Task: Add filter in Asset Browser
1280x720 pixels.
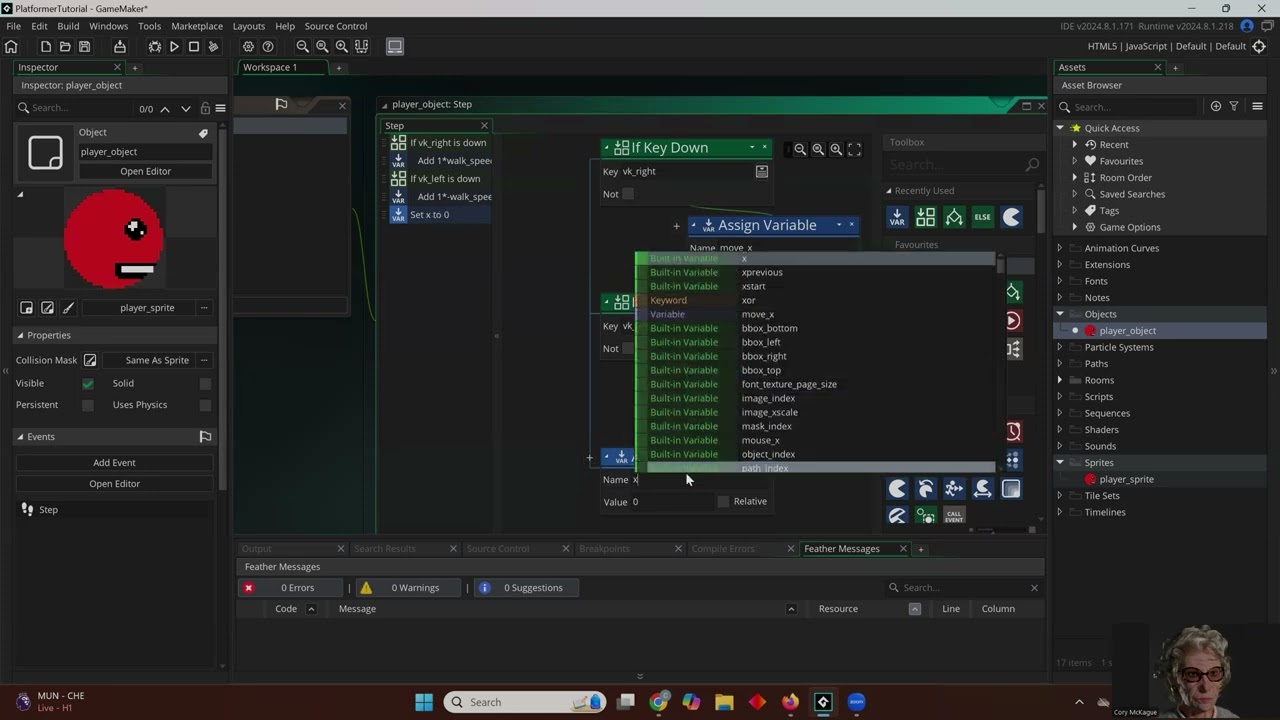Action: tap(1234, 107)
